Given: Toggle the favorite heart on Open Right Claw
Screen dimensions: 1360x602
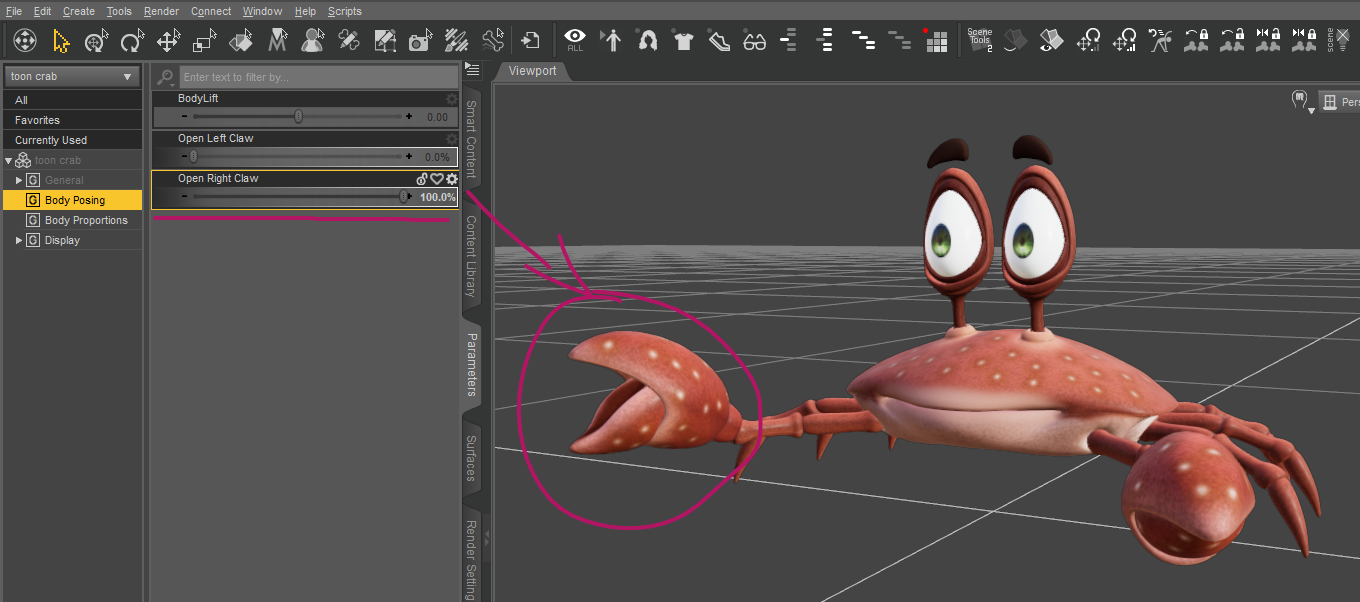Looking at the screenshot, I should tap(437, 178).
